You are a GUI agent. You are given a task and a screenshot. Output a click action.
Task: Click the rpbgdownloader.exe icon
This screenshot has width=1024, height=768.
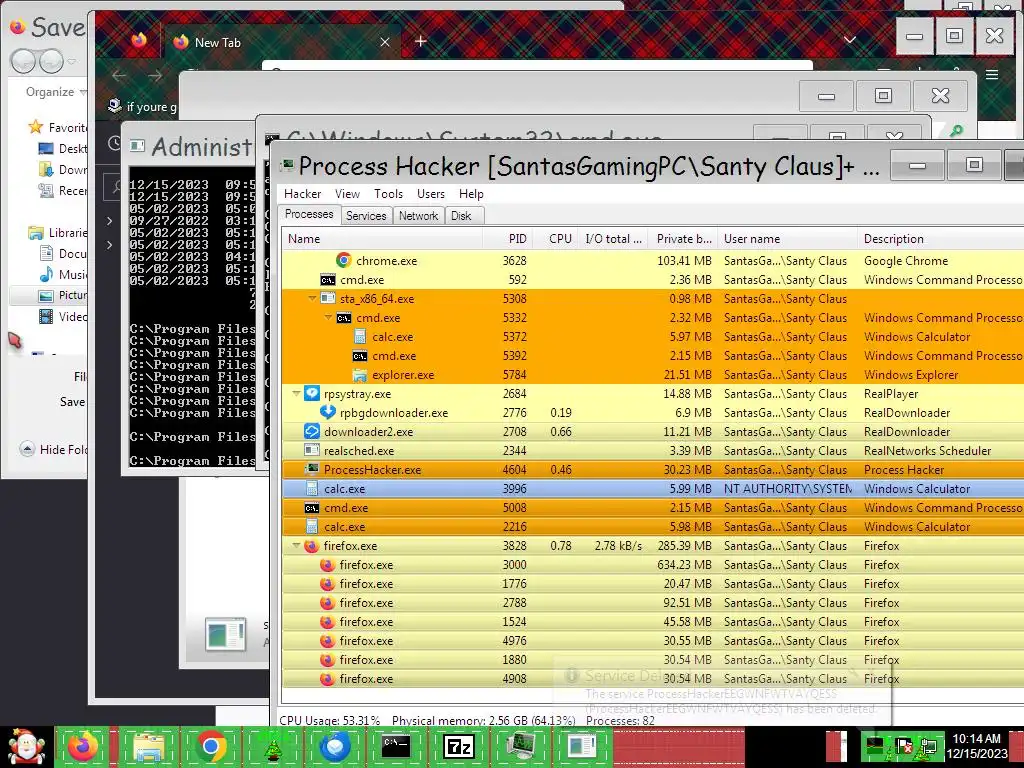click(x=328, y=413)
